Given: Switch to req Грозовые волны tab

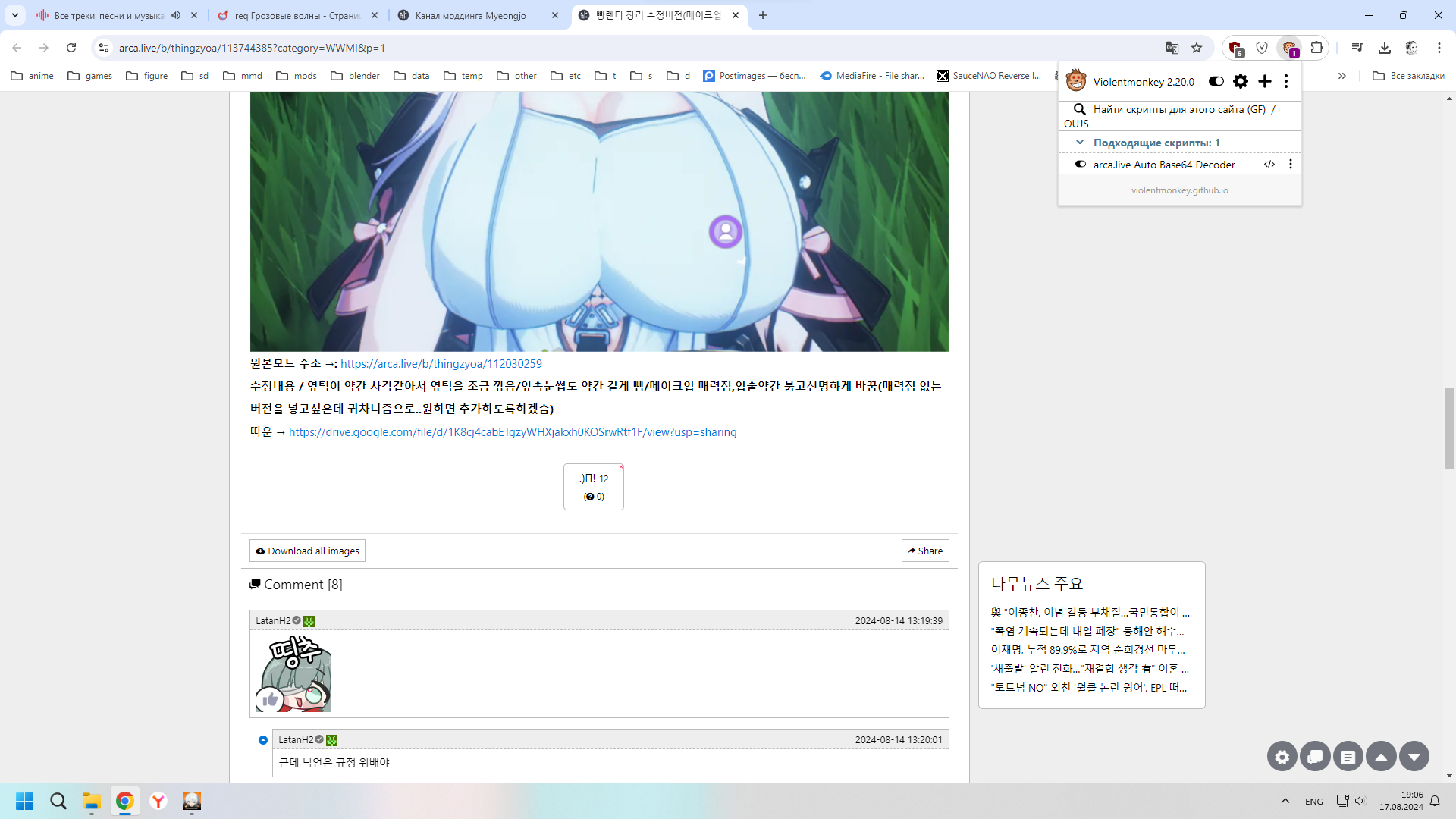Looking at the screenshot, I should pyautogui.click(x=297, y=15).
